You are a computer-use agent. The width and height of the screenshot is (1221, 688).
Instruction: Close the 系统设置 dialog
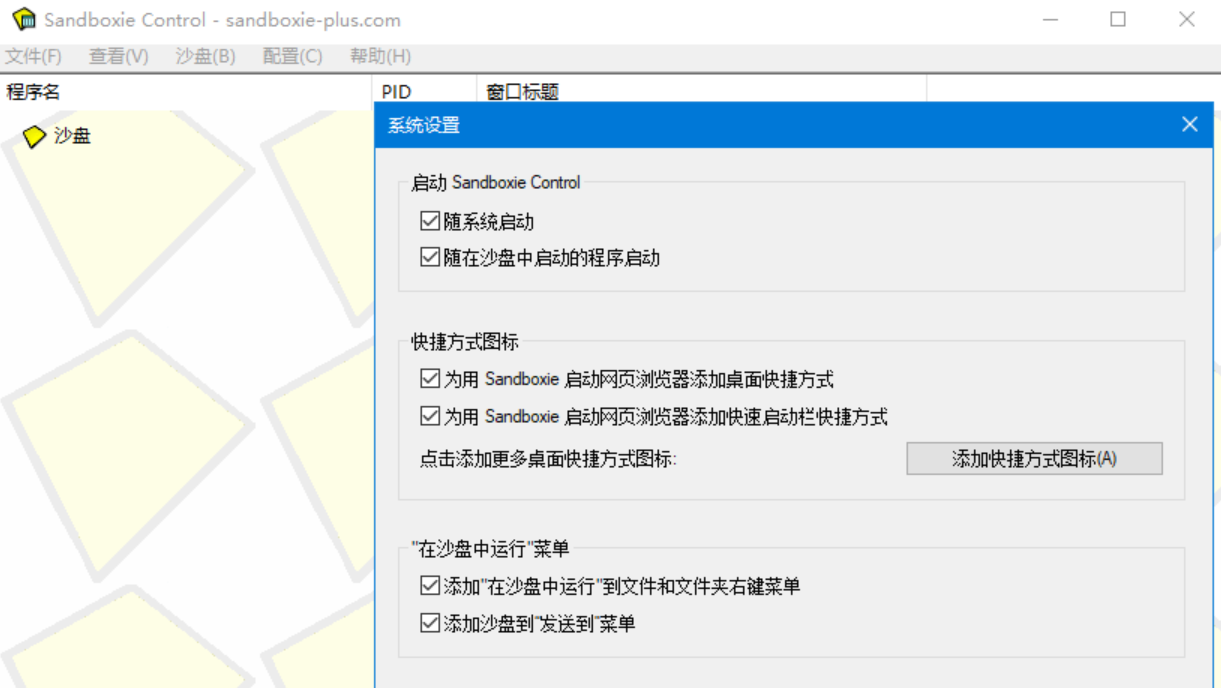1189,125
